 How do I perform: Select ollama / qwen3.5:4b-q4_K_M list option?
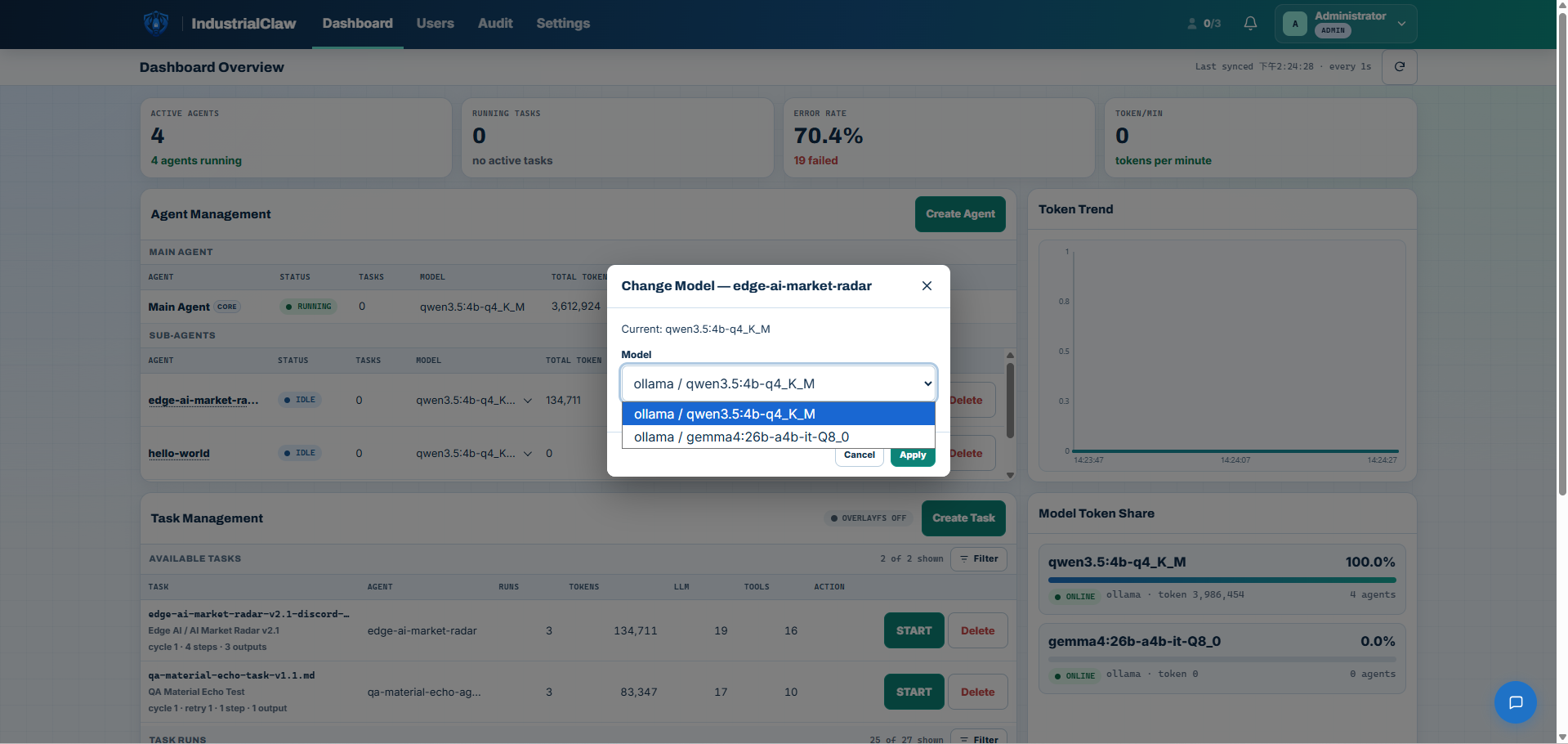(779, 414)
